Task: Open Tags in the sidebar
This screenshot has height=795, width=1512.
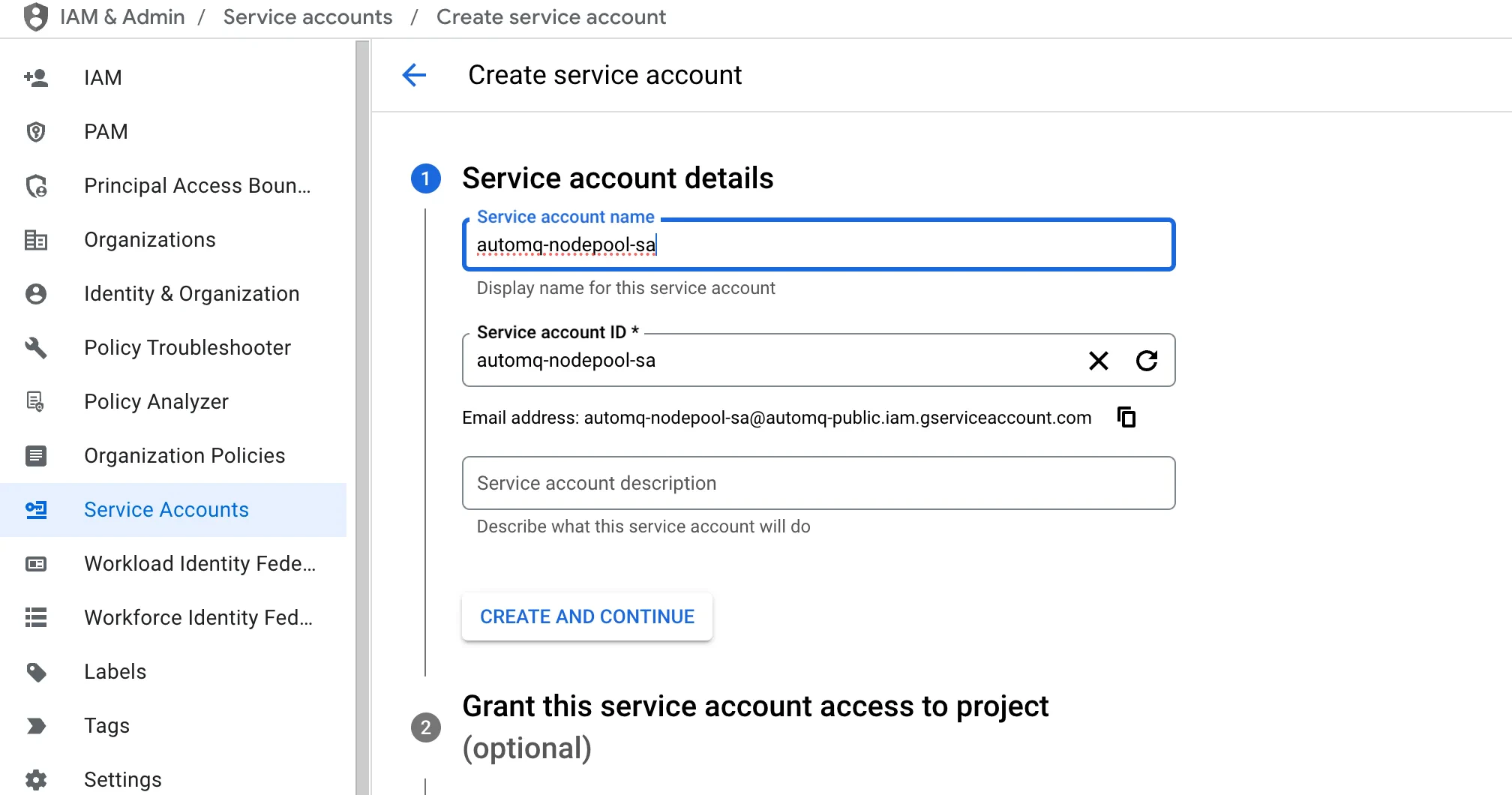Action: (173, 725)
